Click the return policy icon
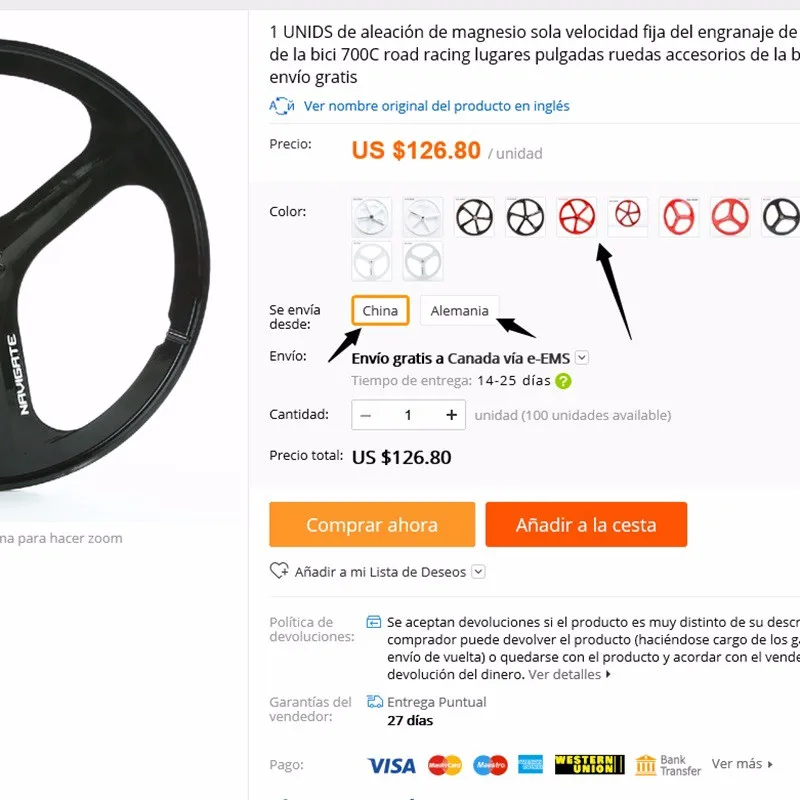800x800 pixels. pos(374,622)
